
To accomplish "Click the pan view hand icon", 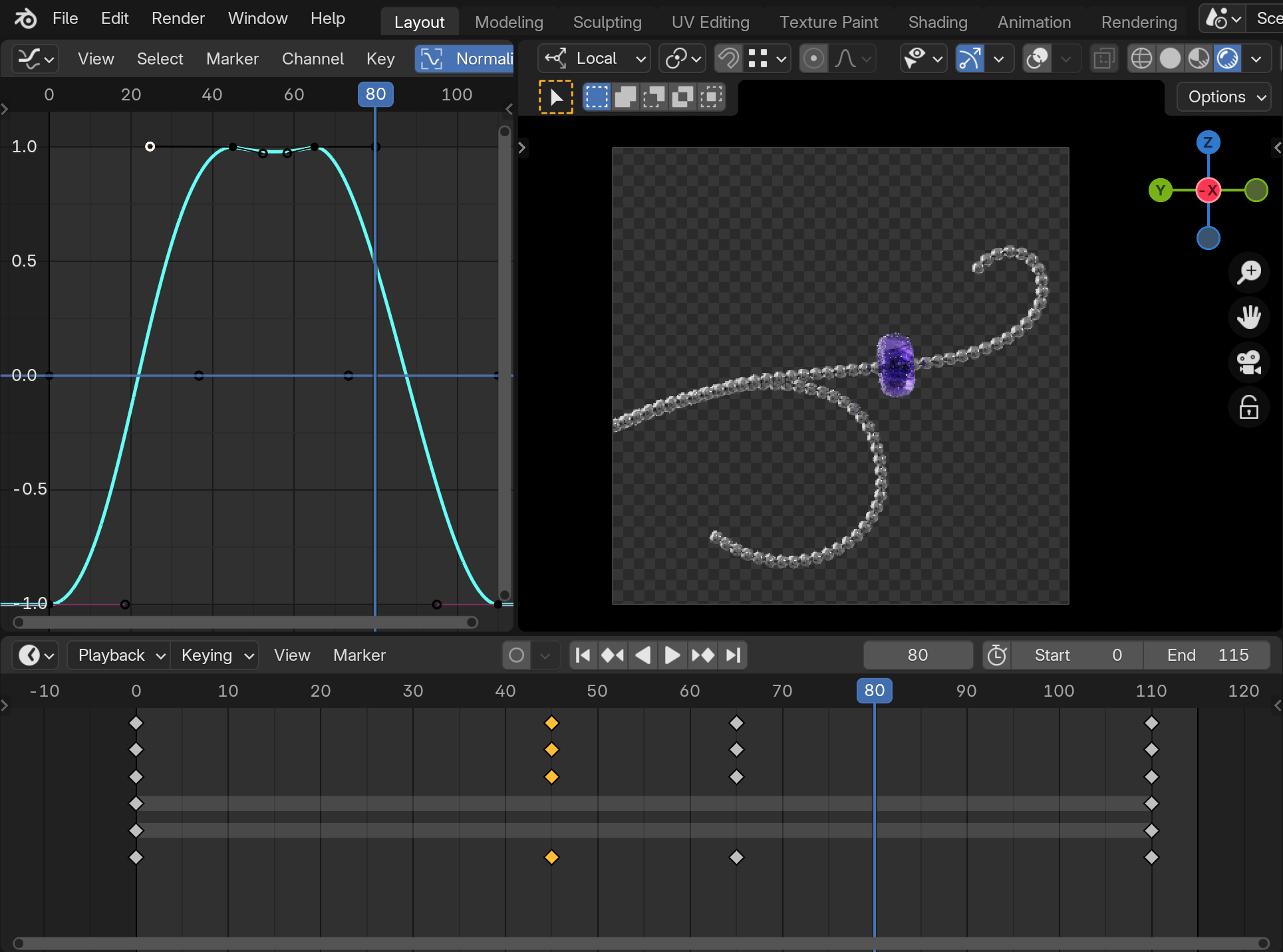I will coord(1248,317).
